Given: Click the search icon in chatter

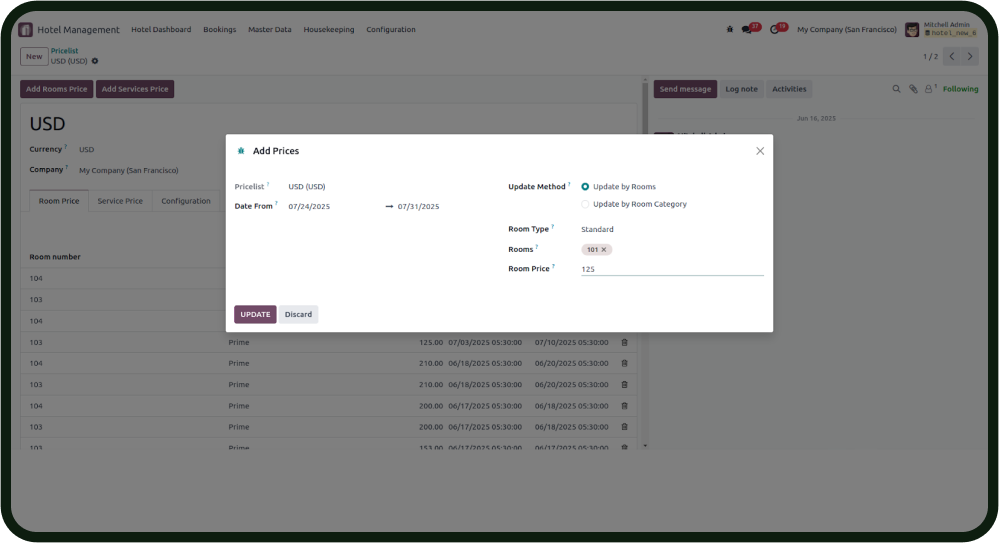Looking at the screenshot, I should [896, 89].
